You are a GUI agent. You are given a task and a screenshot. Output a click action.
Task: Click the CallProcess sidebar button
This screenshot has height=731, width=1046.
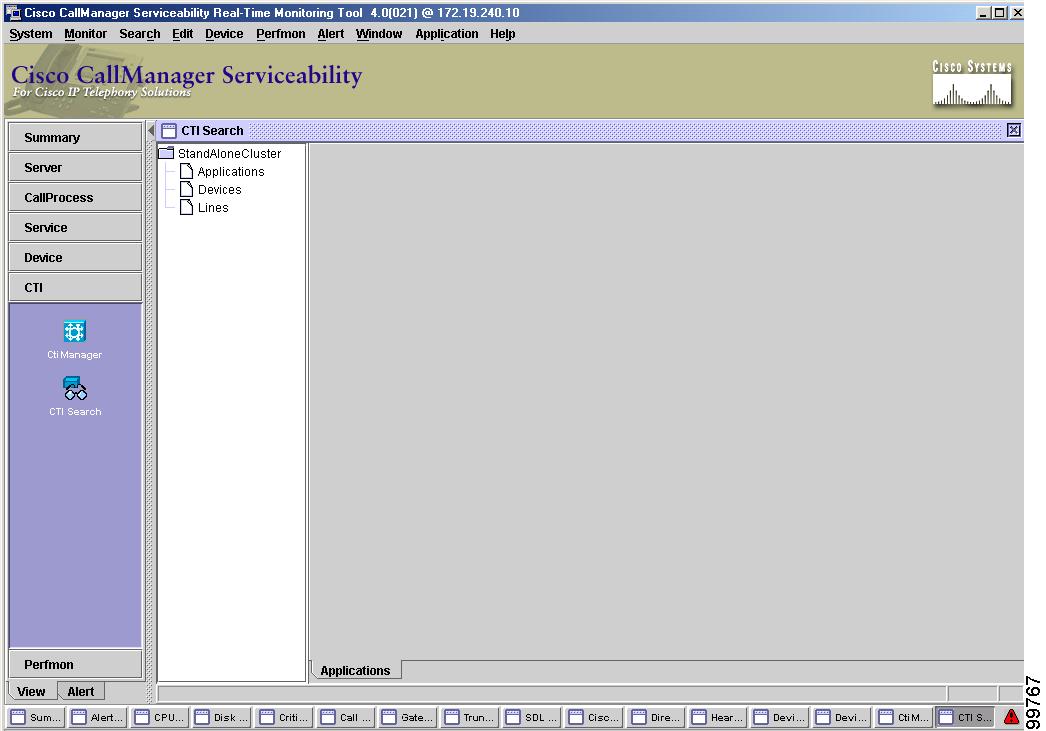75,197
